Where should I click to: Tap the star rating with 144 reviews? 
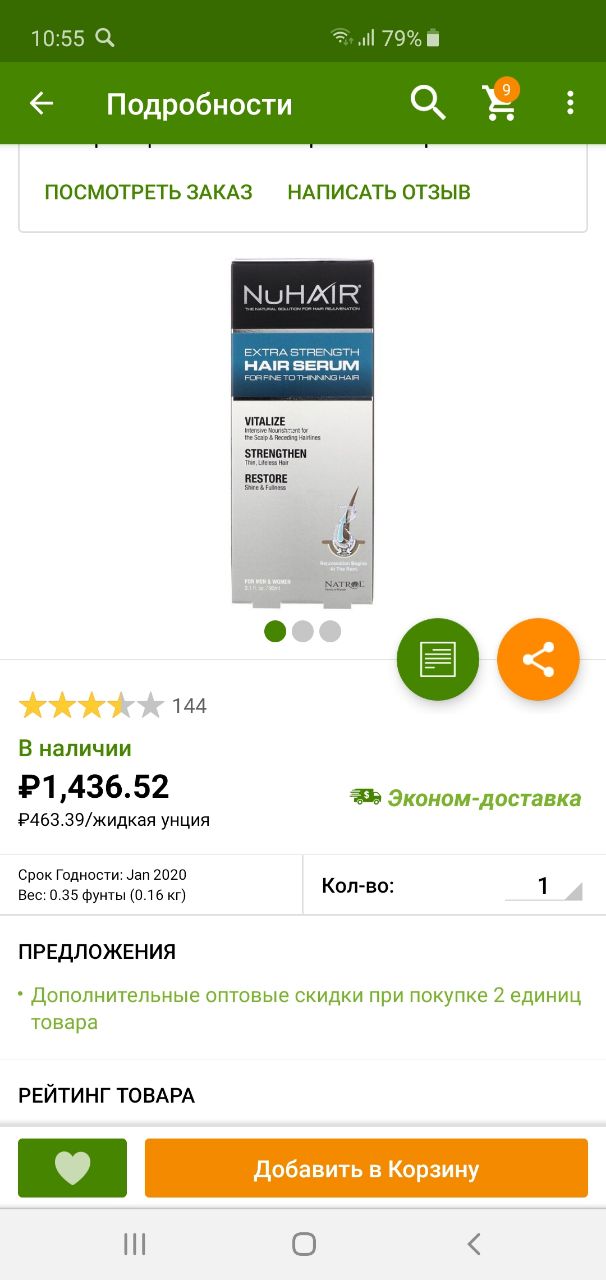point(112,706)
